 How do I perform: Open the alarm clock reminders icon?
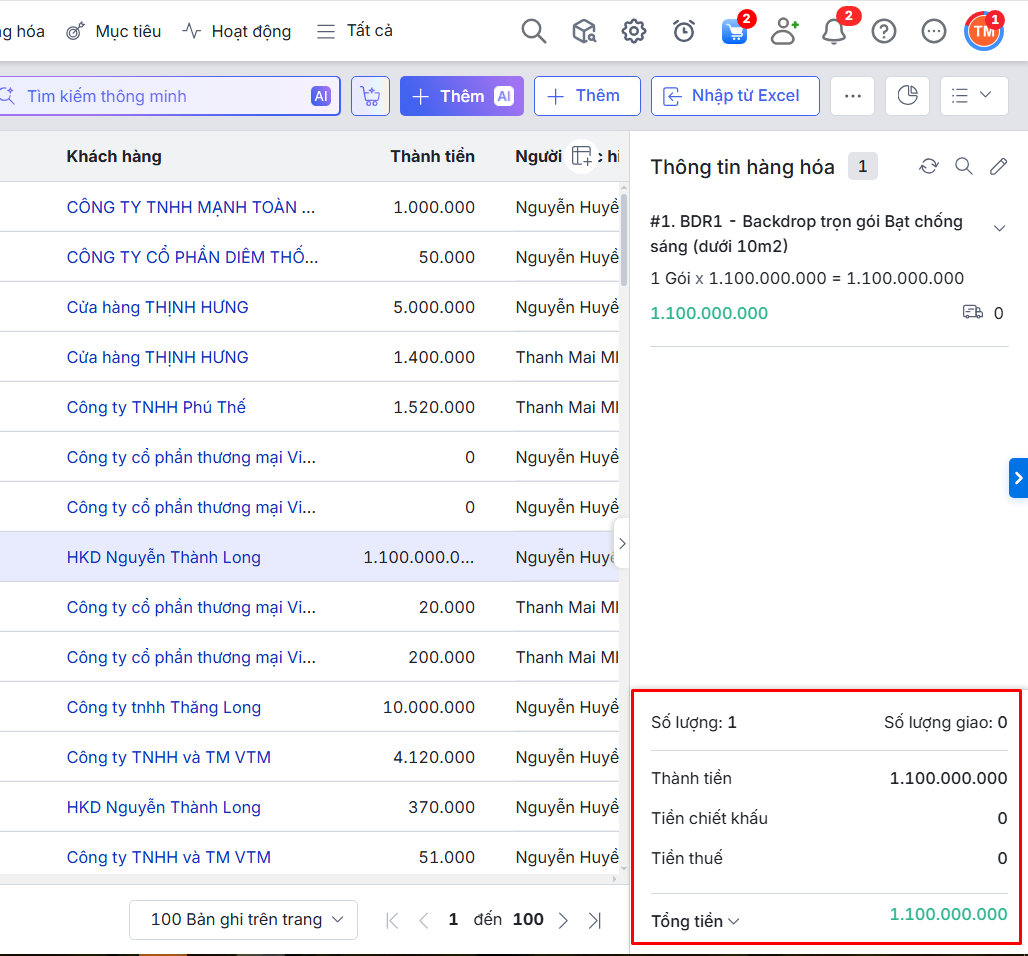coord(684,31)
